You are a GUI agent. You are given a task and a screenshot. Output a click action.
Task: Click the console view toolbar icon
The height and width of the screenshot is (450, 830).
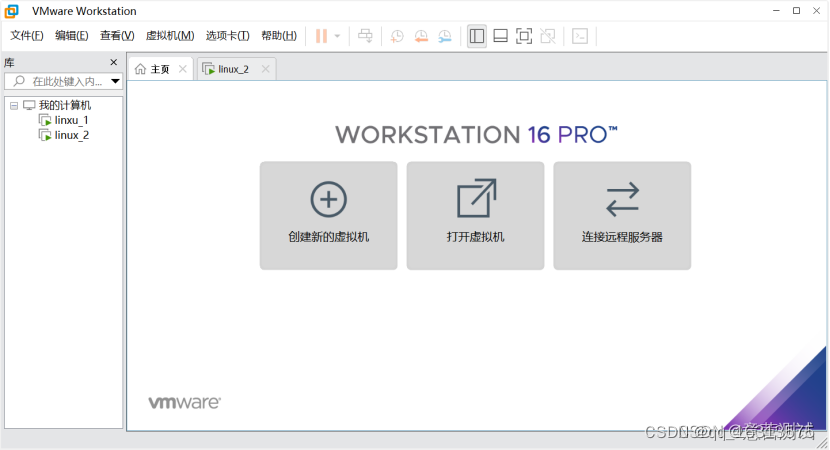coord(580,36)
